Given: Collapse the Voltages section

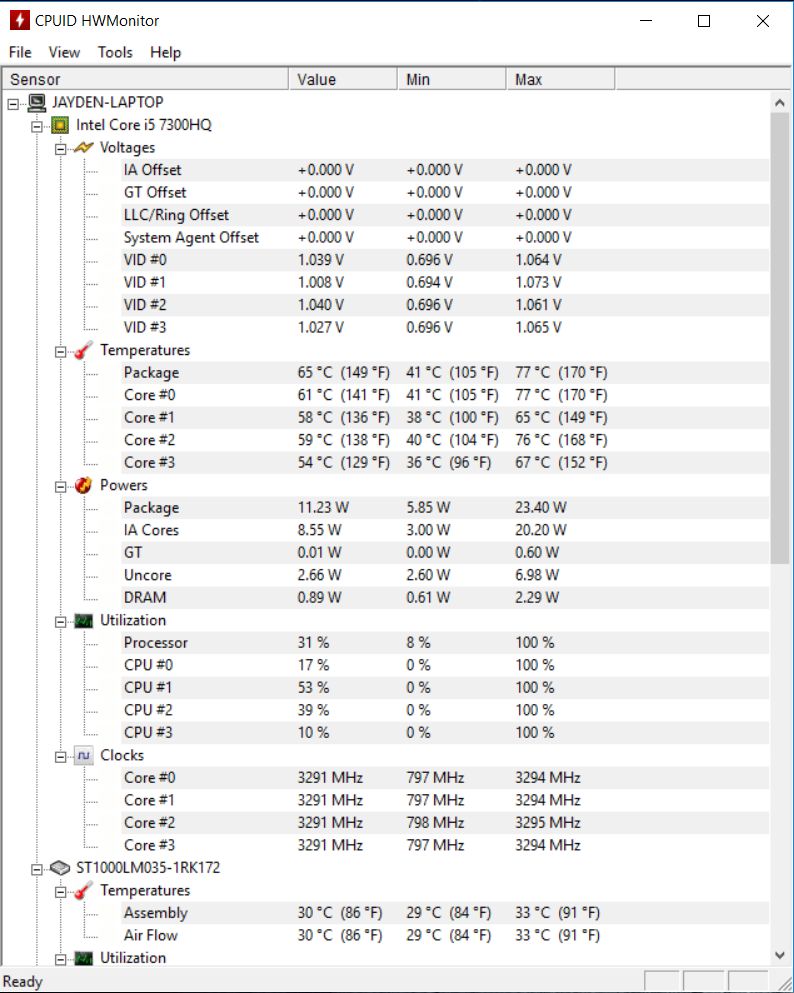Looking at the screenshot, I should (61, 149).
